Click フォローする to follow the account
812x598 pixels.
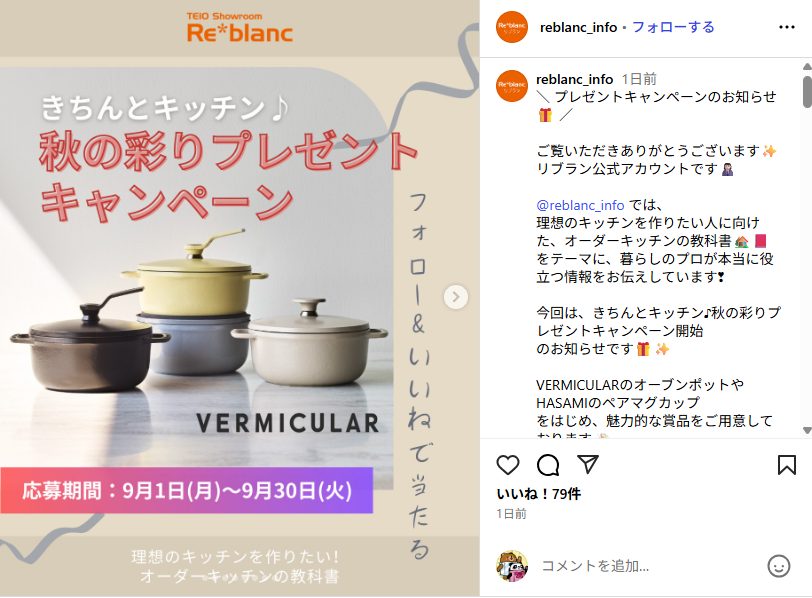[x=673, y=27]
